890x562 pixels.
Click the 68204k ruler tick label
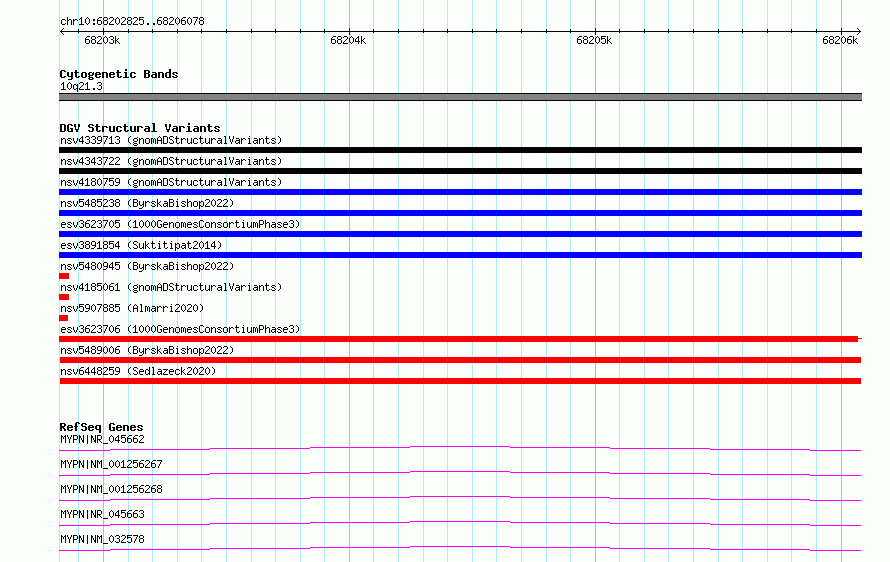(x=348, y=40)
